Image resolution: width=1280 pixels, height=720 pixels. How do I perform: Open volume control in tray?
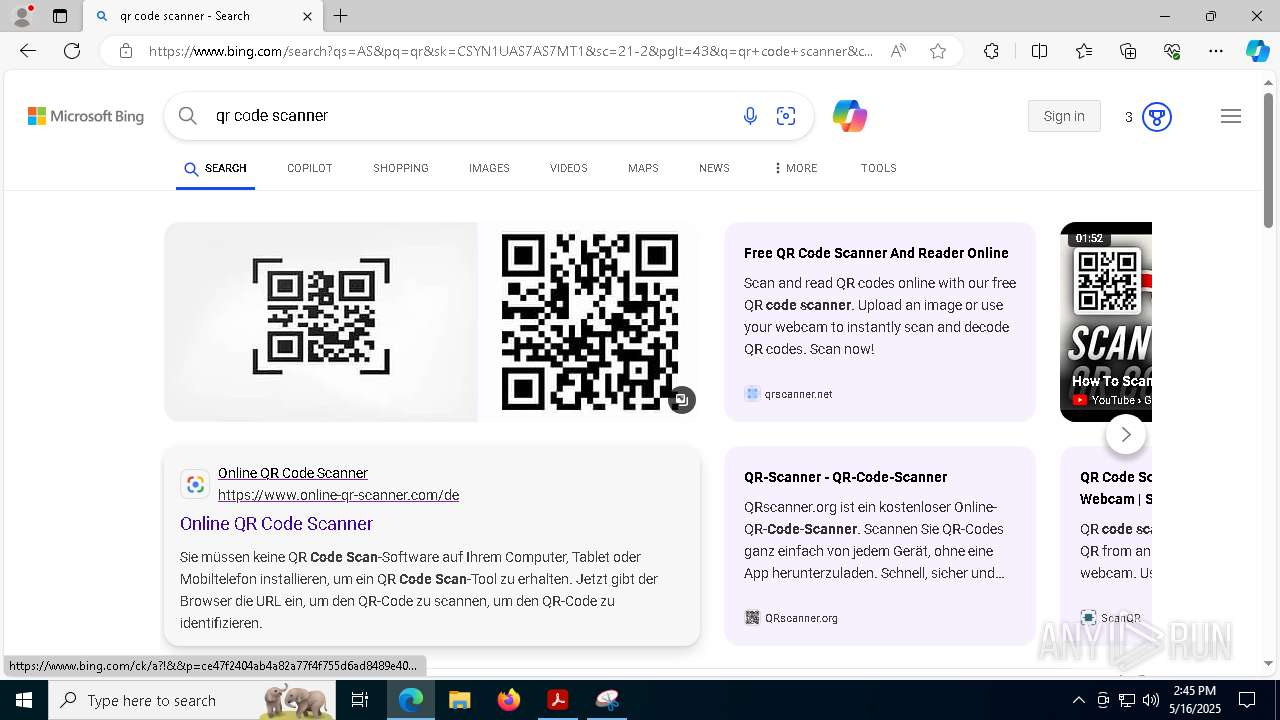(x=1151, y=700)
